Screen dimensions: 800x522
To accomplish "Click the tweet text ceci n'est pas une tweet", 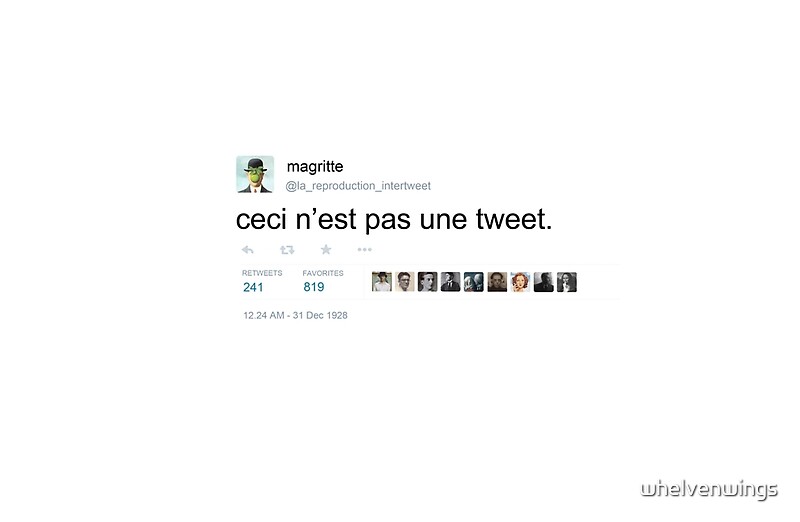I will (394, 219).
